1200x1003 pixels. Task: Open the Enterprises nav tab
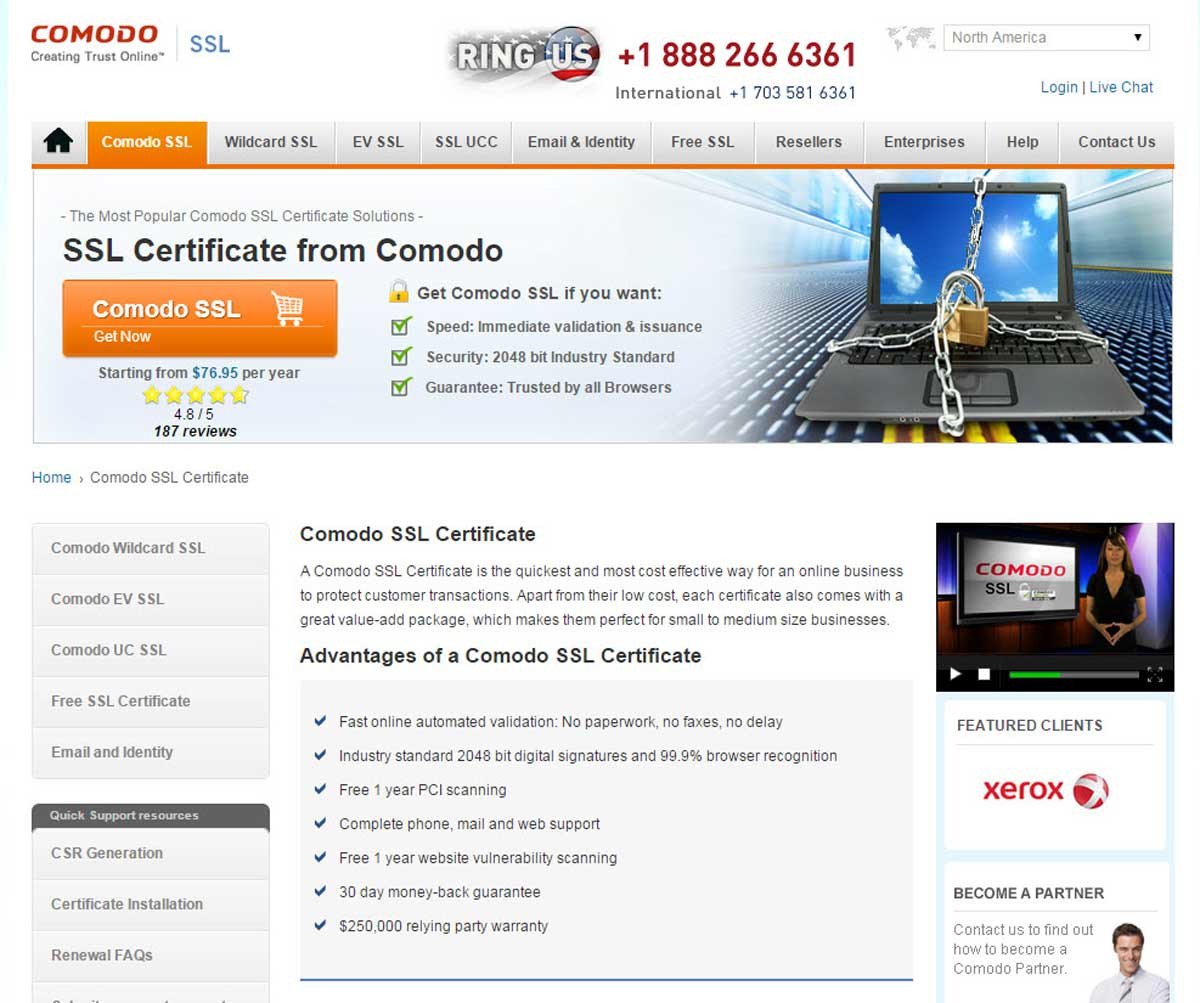click(924, 142)
